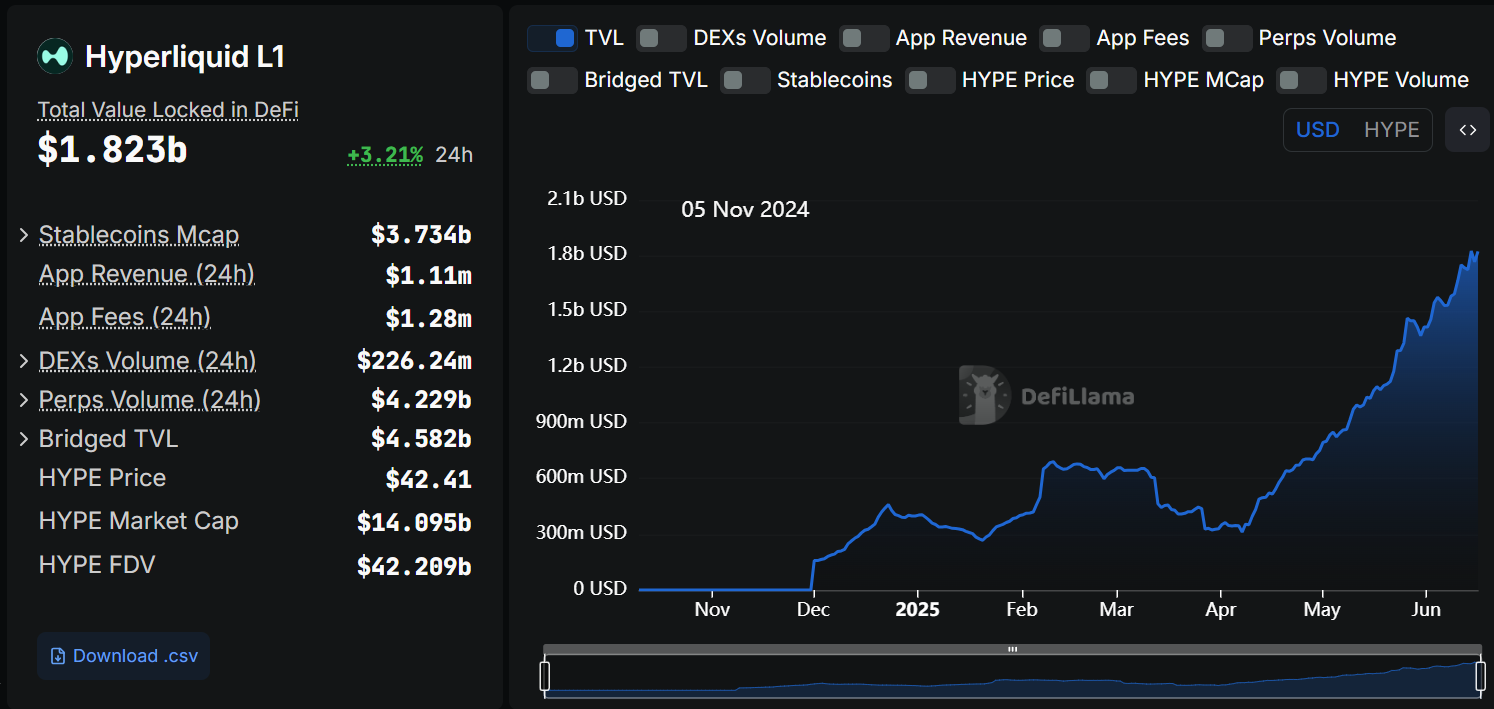Click the Hyperliquid L1 logo icon
The height and width of the screenshot is (709, 1494).
coord(55,56)
